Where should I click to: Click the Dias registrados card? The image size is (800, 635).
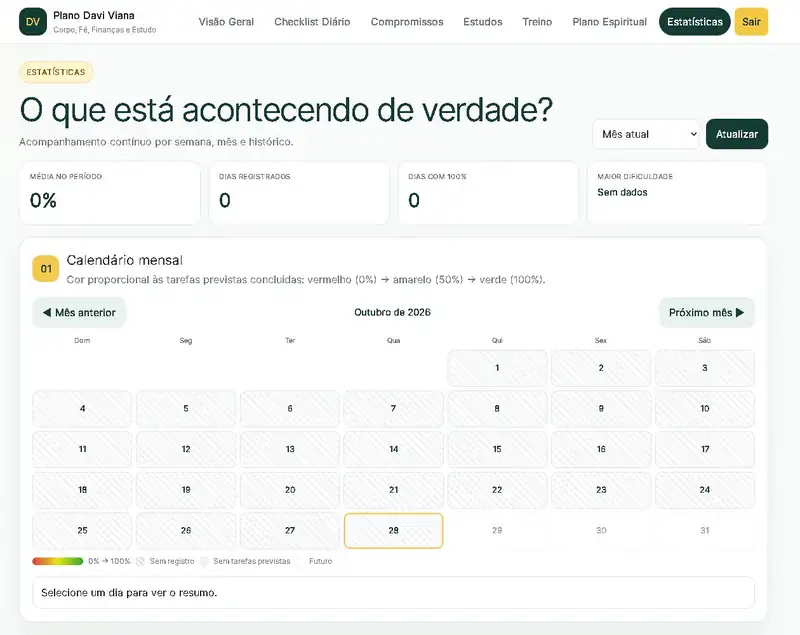click(x=299, y=193)
